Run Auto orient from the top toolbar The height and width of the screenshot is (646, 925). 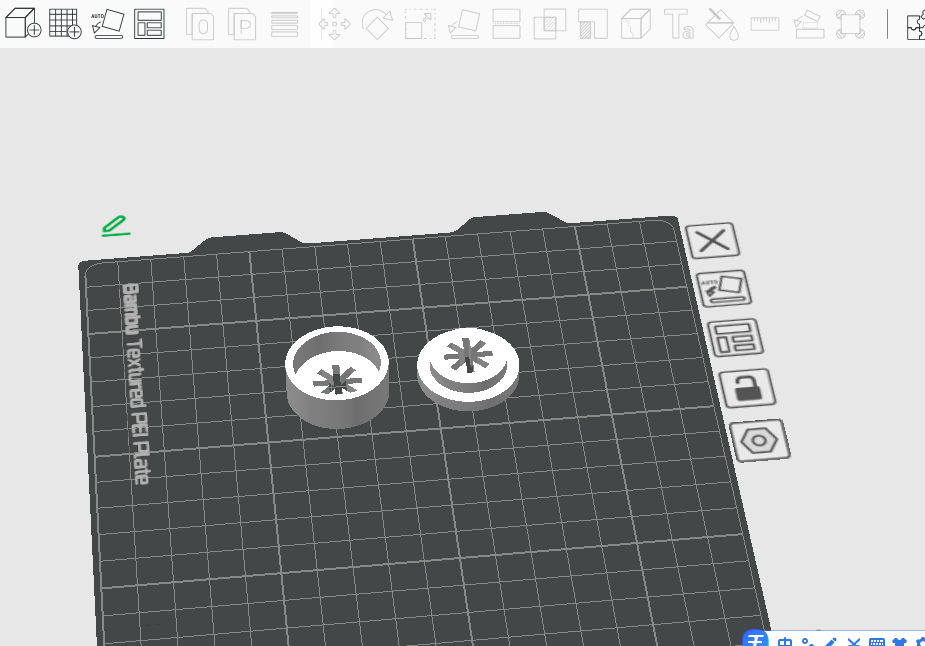click(x=107, y=24)
